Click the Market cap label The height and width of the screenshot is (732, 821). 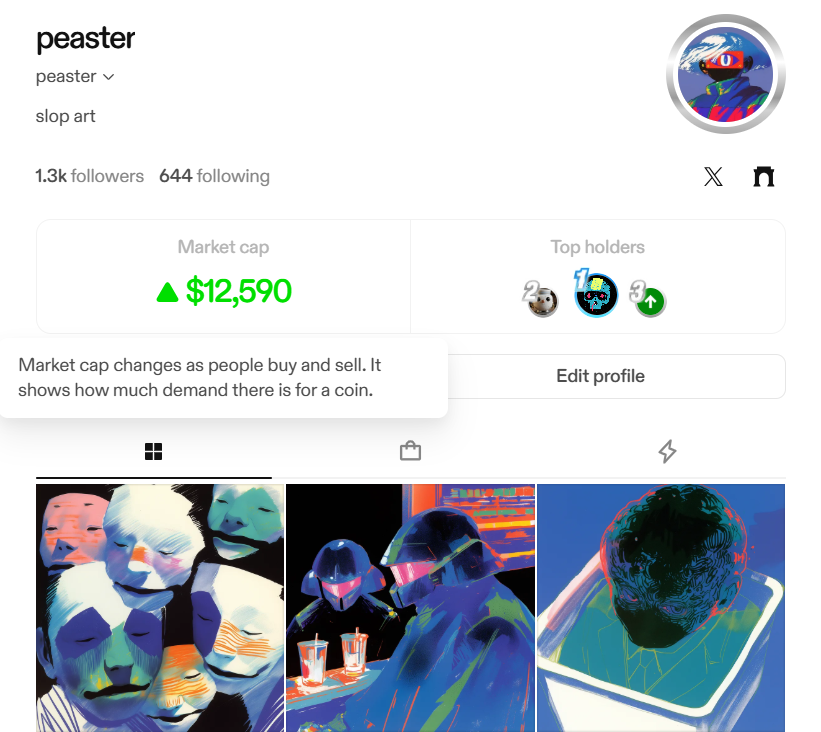(224, 247)
